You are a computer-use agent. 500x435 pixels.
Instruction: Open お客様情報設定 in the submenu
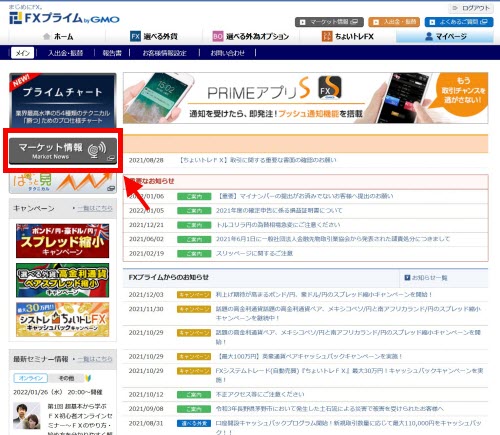pos(164,53)
